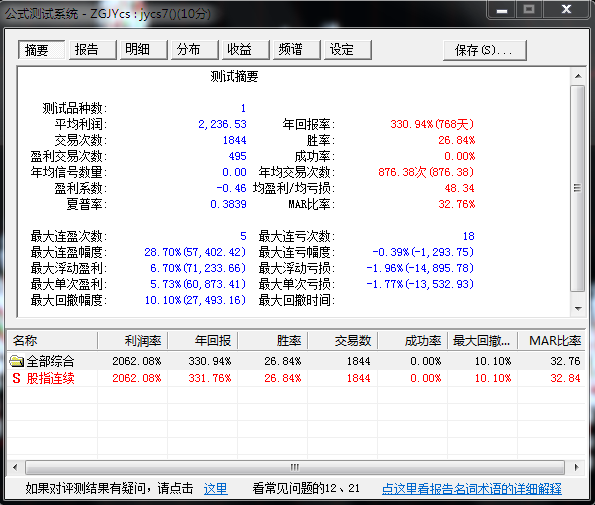
Task: Switch to the 摘要 tab
Action: pyautogui.click(x=41, y=50)
